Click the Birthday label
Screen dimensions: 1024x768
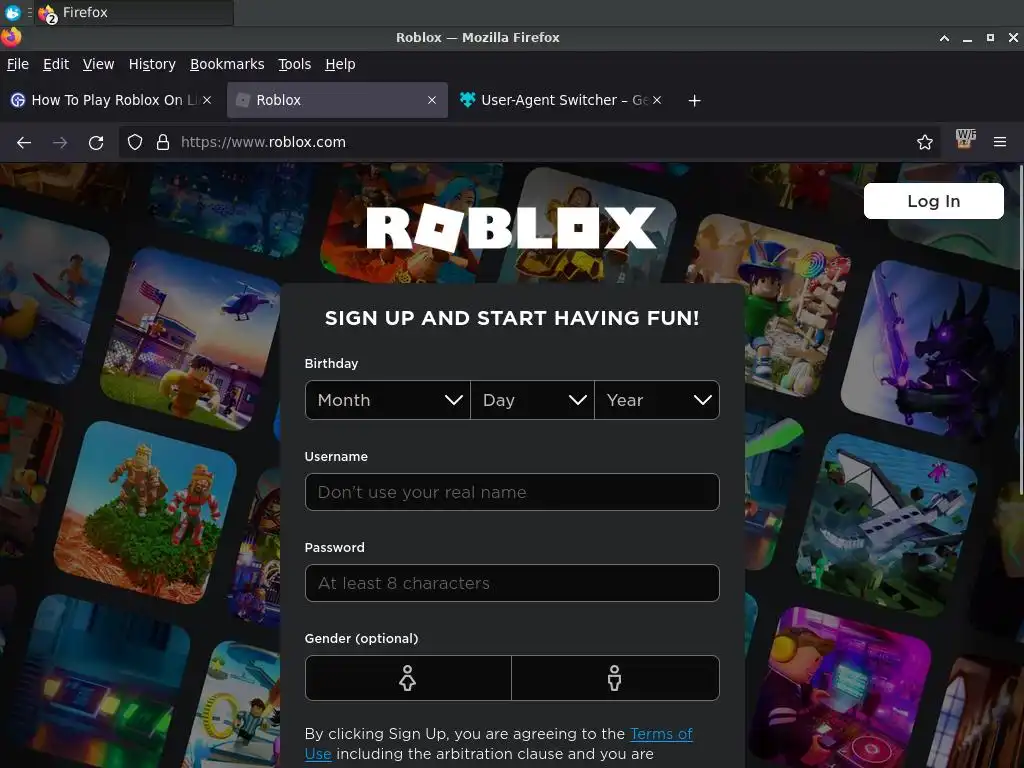click(x=331, y=363)
